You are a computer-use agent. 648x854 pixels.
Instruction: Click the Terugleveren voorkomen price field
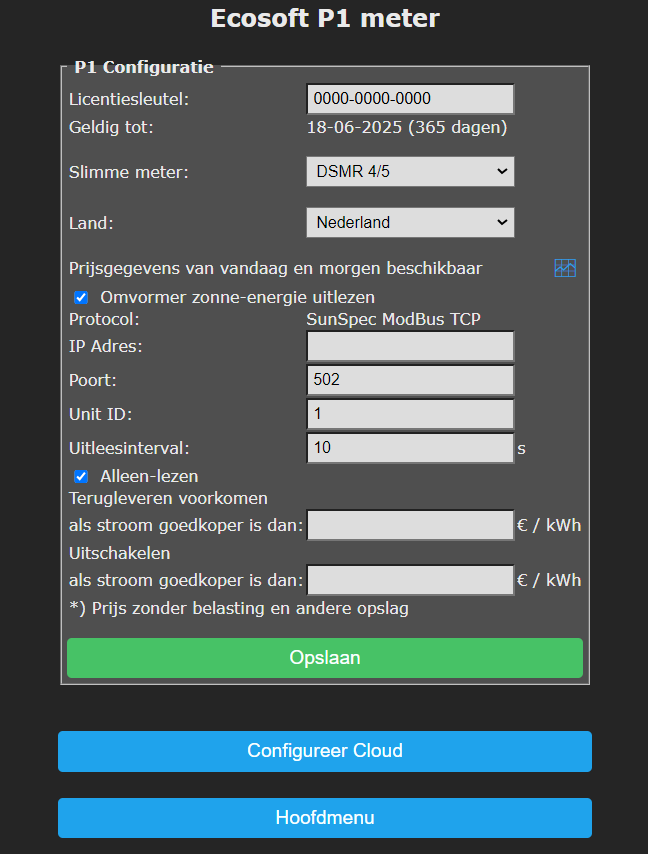pyautogui.click(x=410, y=525)
